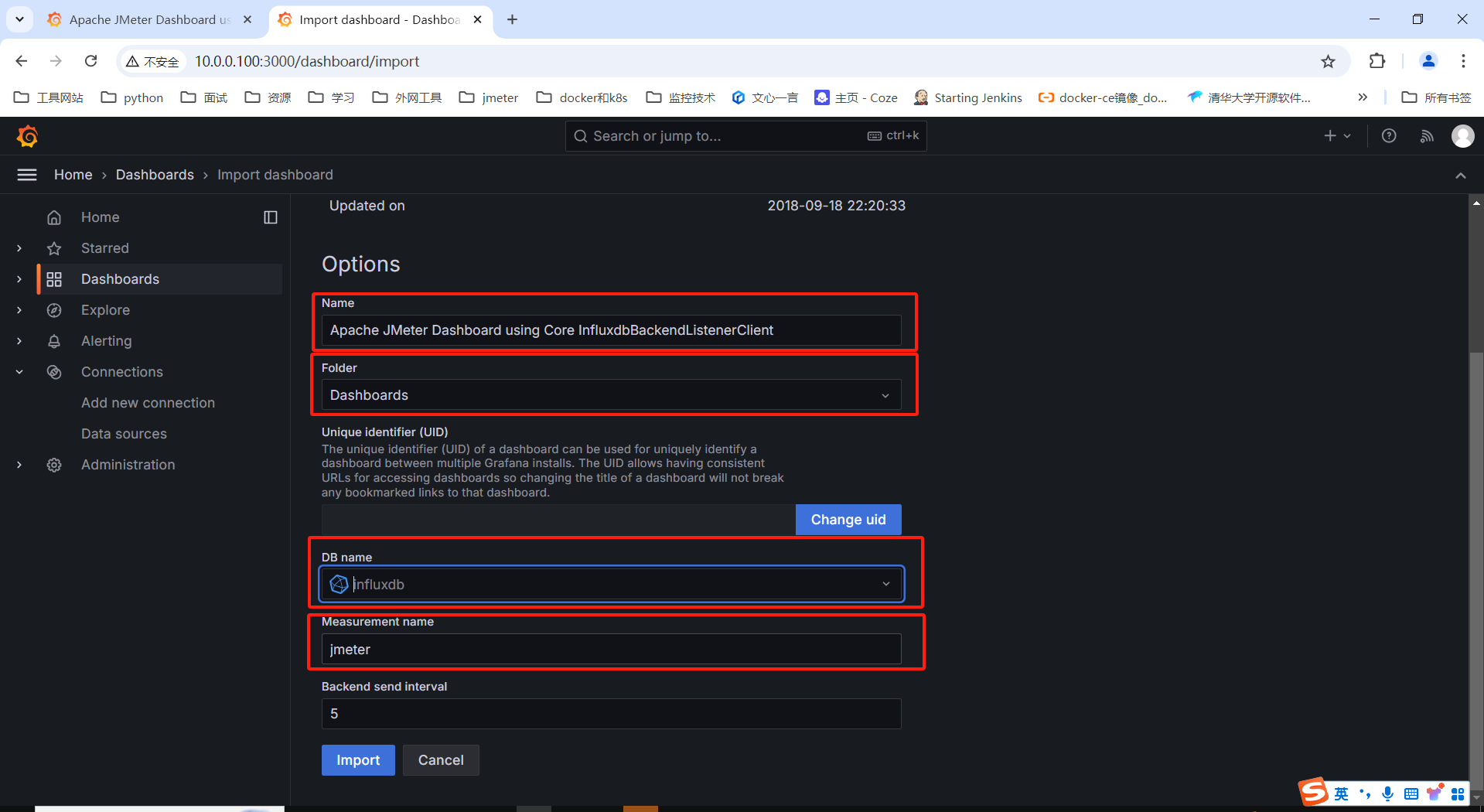Screen dimensions: 1484x812
Task: Reload the browser page
Action: coord(91,61)
